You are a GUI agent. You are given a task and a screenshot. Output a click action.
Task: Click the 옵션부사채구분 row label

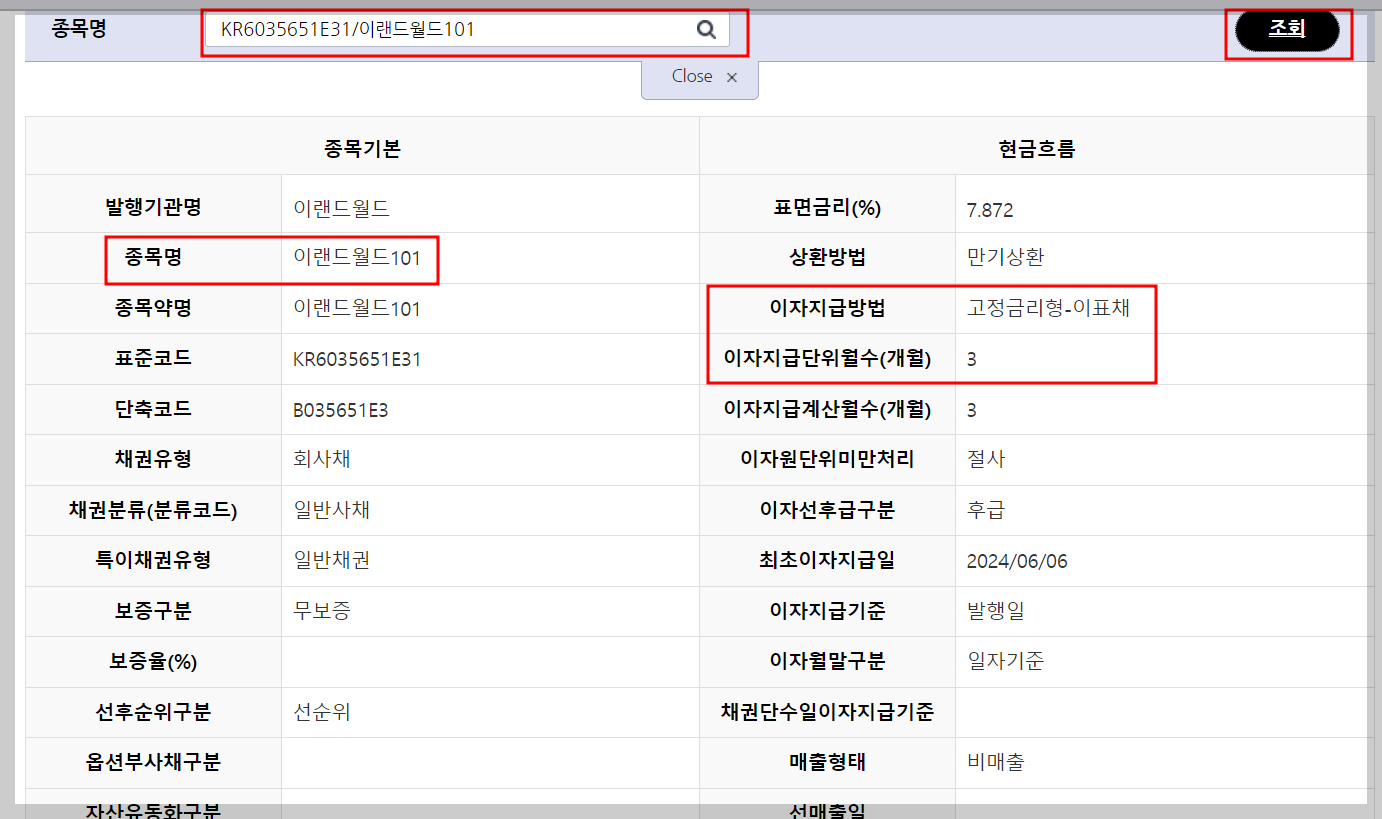[x=153, y=762]
